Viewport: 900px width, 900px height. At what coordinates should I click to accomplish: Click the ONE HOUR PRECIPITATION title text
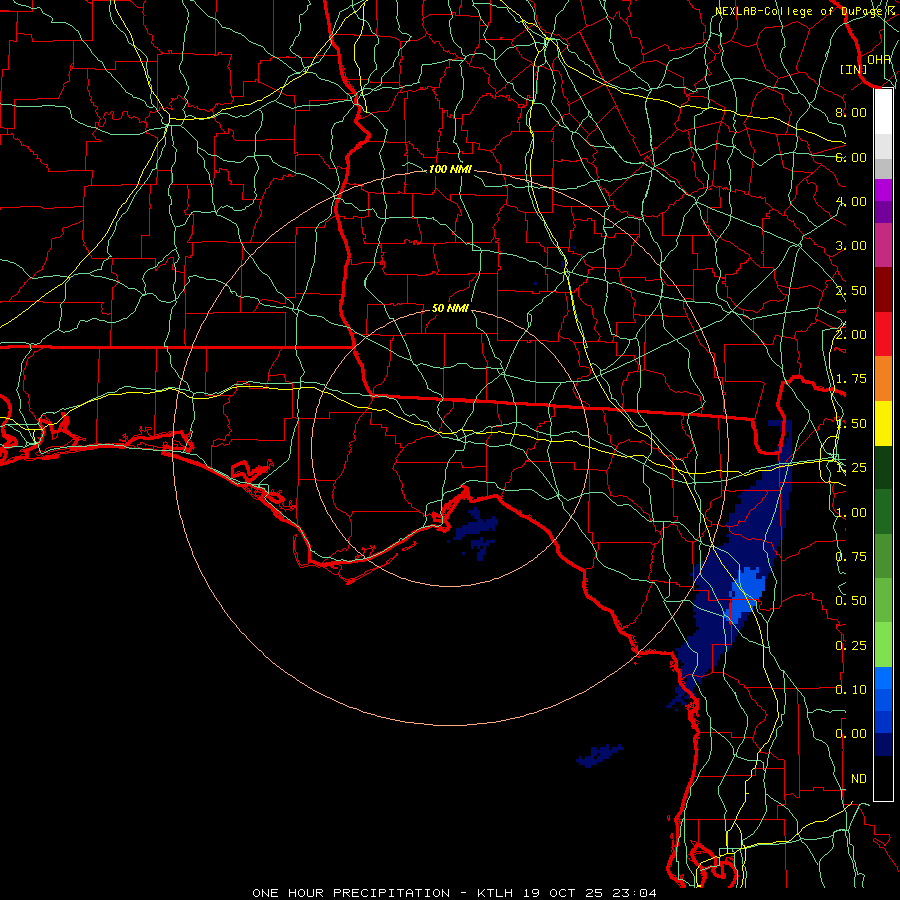(351, 893)
